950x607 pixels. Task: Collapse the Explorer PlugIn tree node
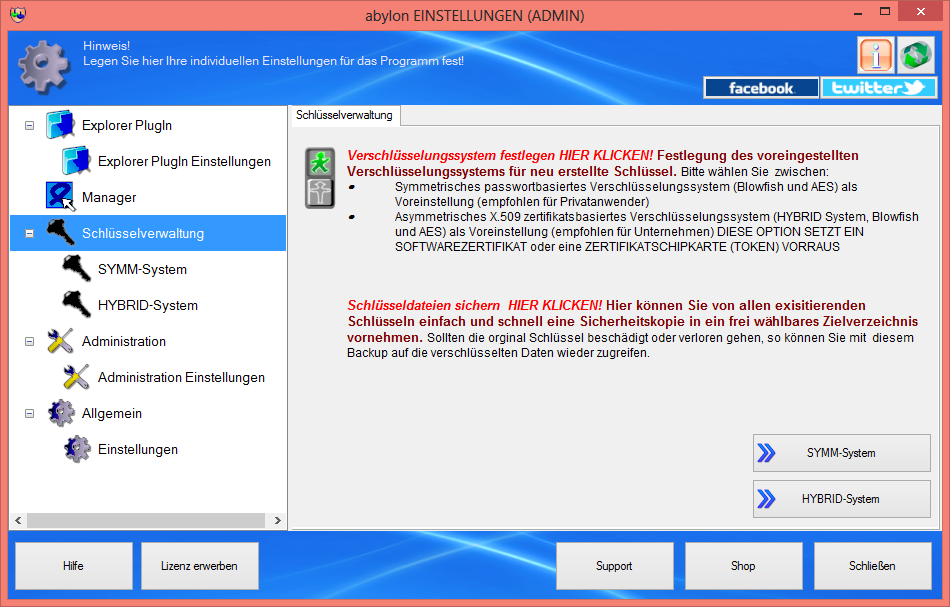tap(29, 125)
